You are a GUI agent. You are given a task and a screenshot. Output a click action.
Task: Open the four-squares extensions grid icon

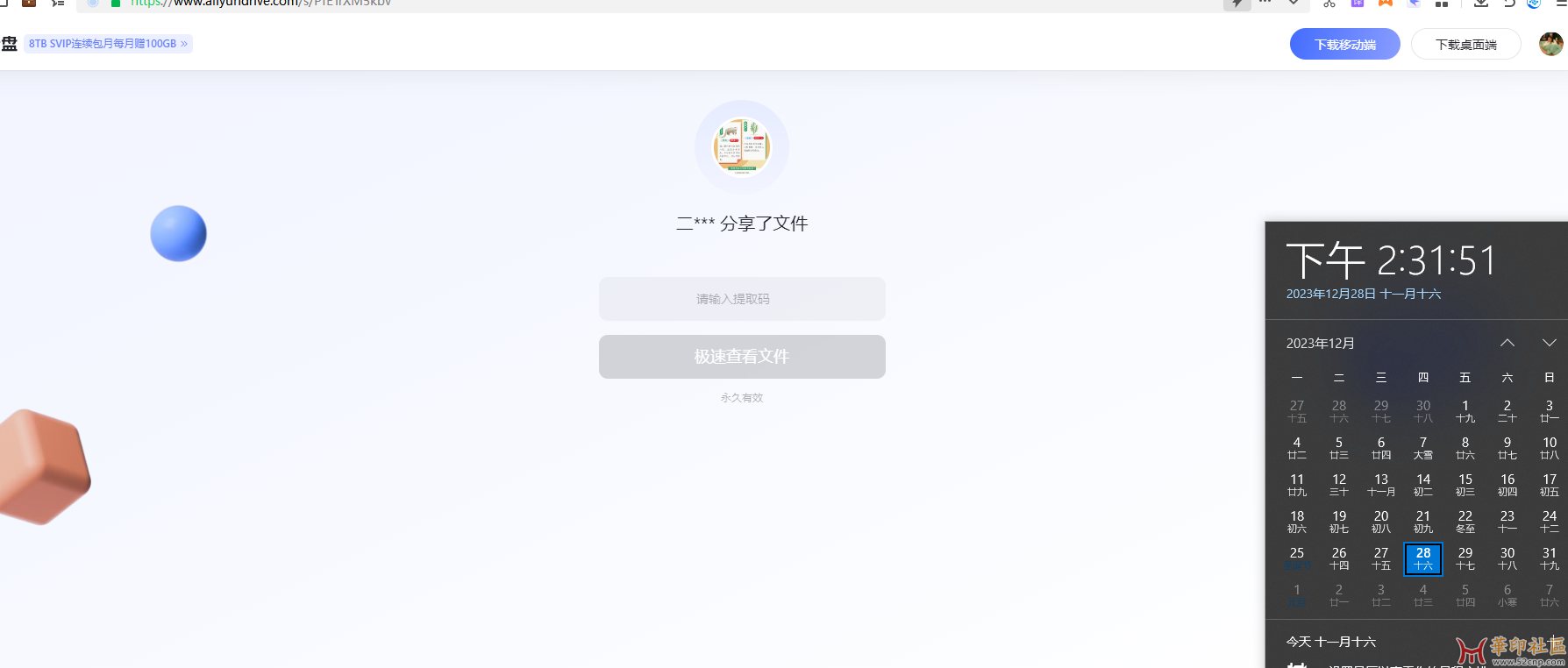tap(1442, 4)
